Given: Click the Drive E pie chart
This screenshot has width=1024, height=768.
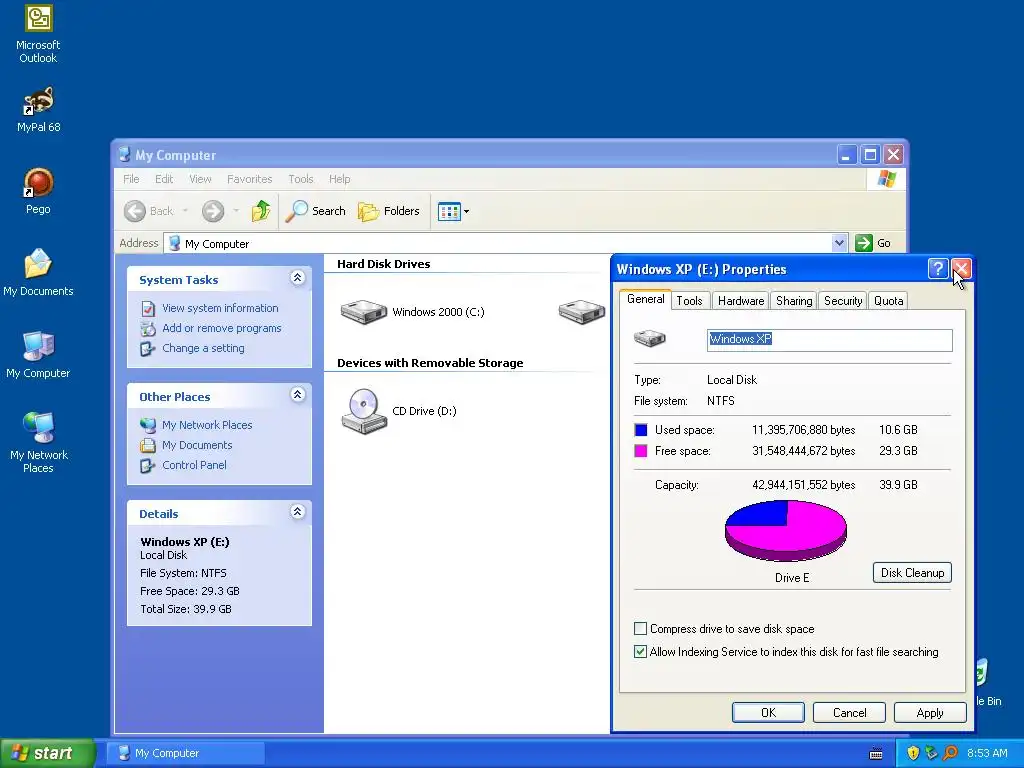Looking at the screenshot, I should click(786, 530).
